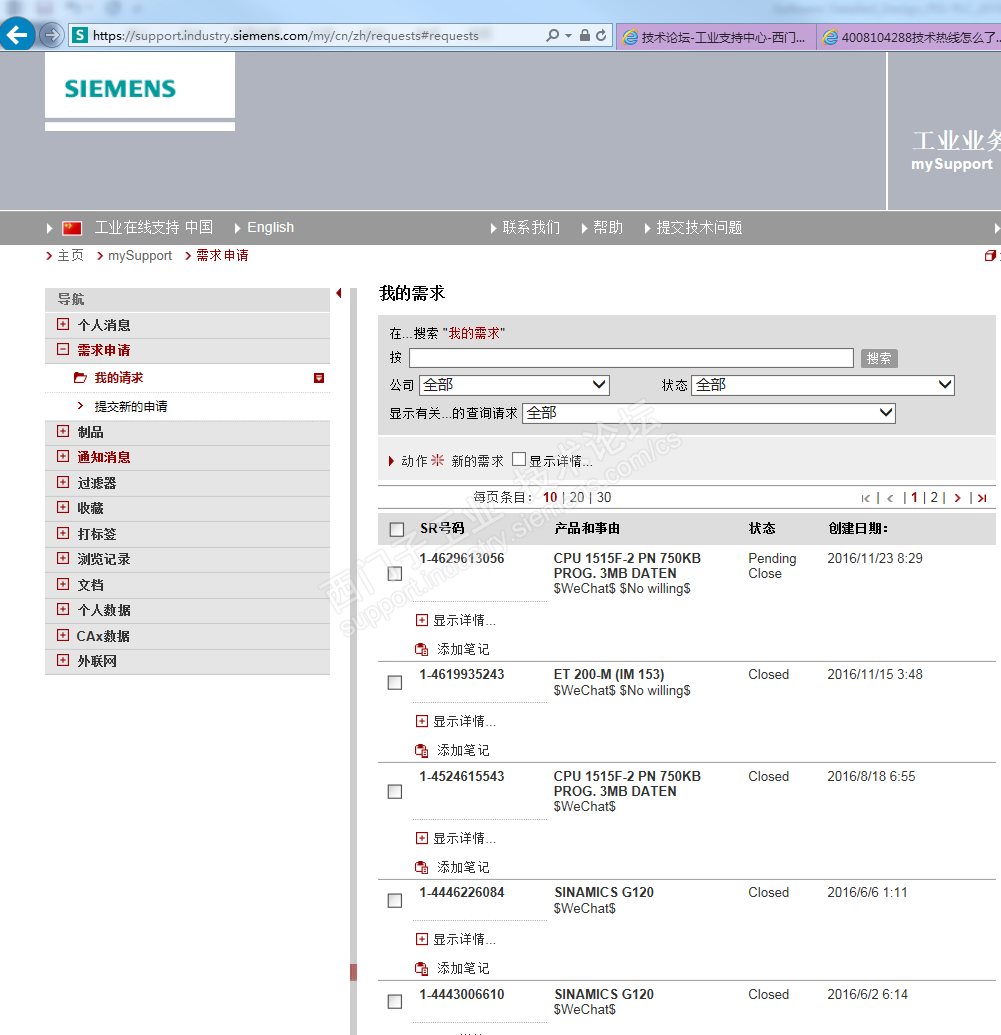Open the 状态 dropdown
This screenshot has height=1035, width=1001.
823,385
